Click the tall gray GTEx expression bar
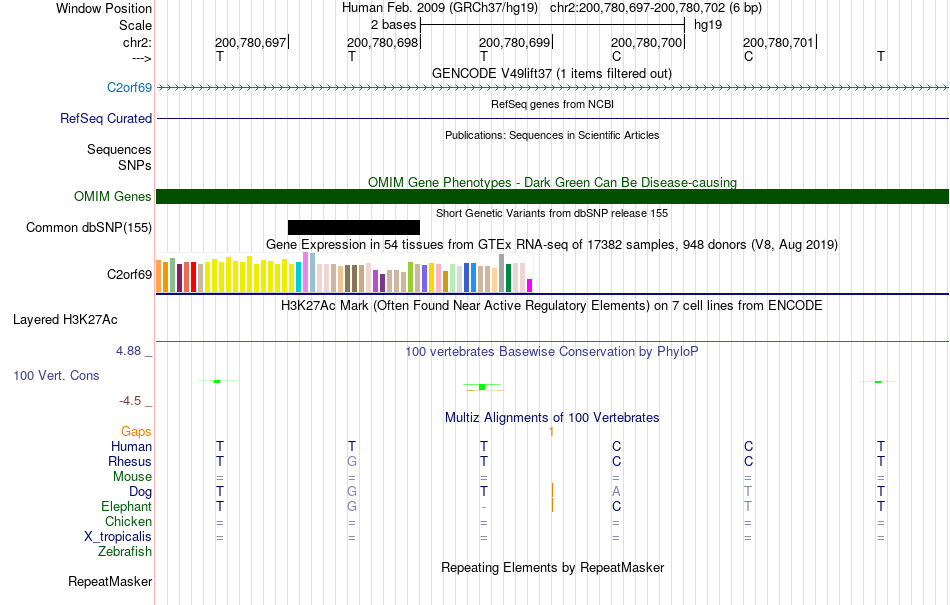This screenshot has height=605, width=950. 502,273
